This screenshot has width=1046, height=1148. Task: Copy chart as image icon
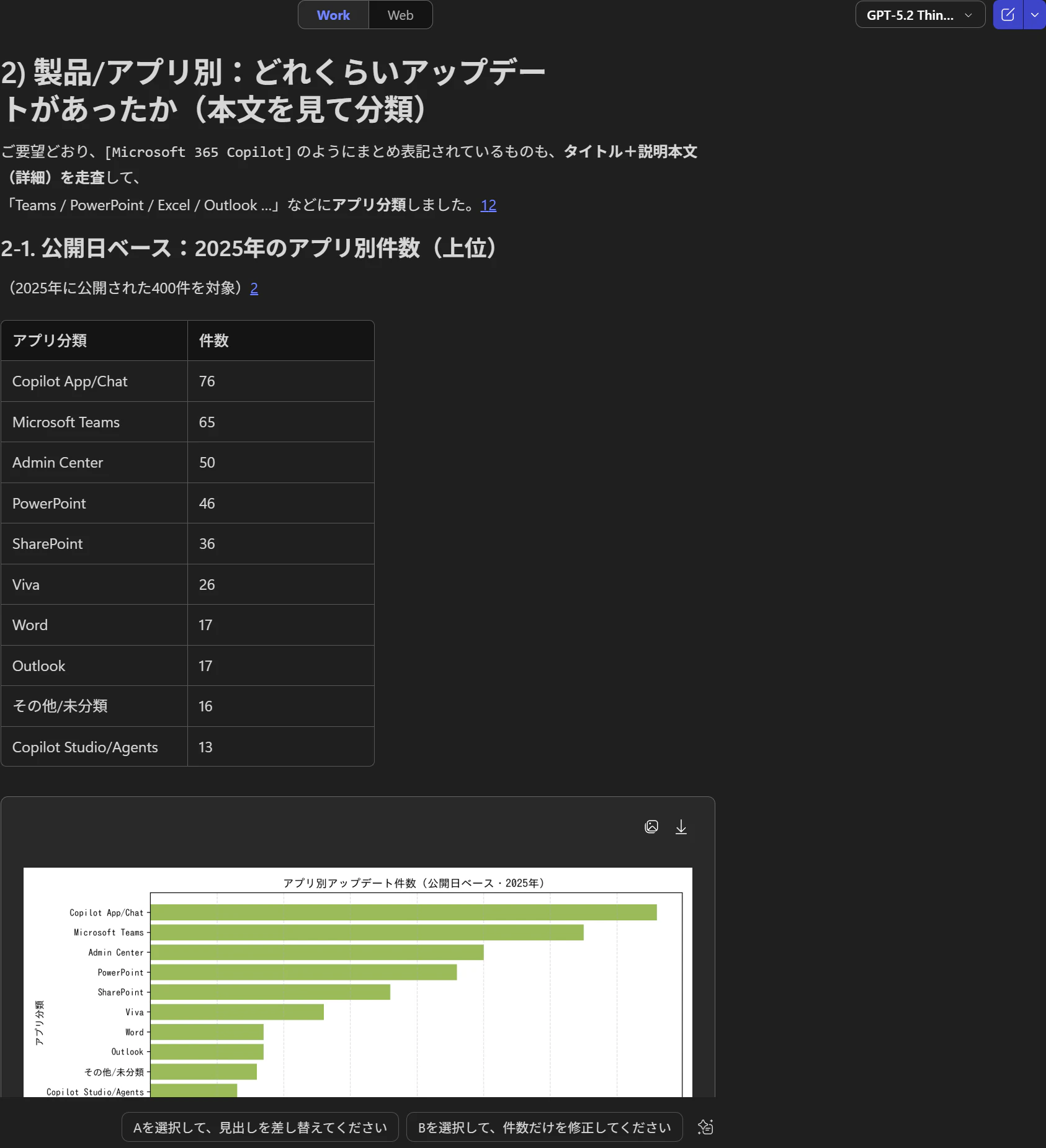point(651,827)
